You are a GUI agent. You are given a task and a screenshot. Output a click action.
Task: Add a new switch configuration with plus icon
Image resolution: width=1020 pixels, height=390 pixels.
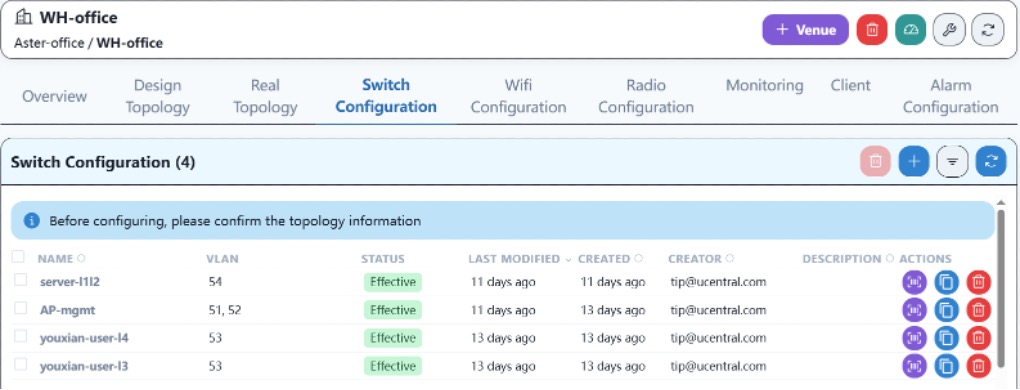tap(914, 161)
